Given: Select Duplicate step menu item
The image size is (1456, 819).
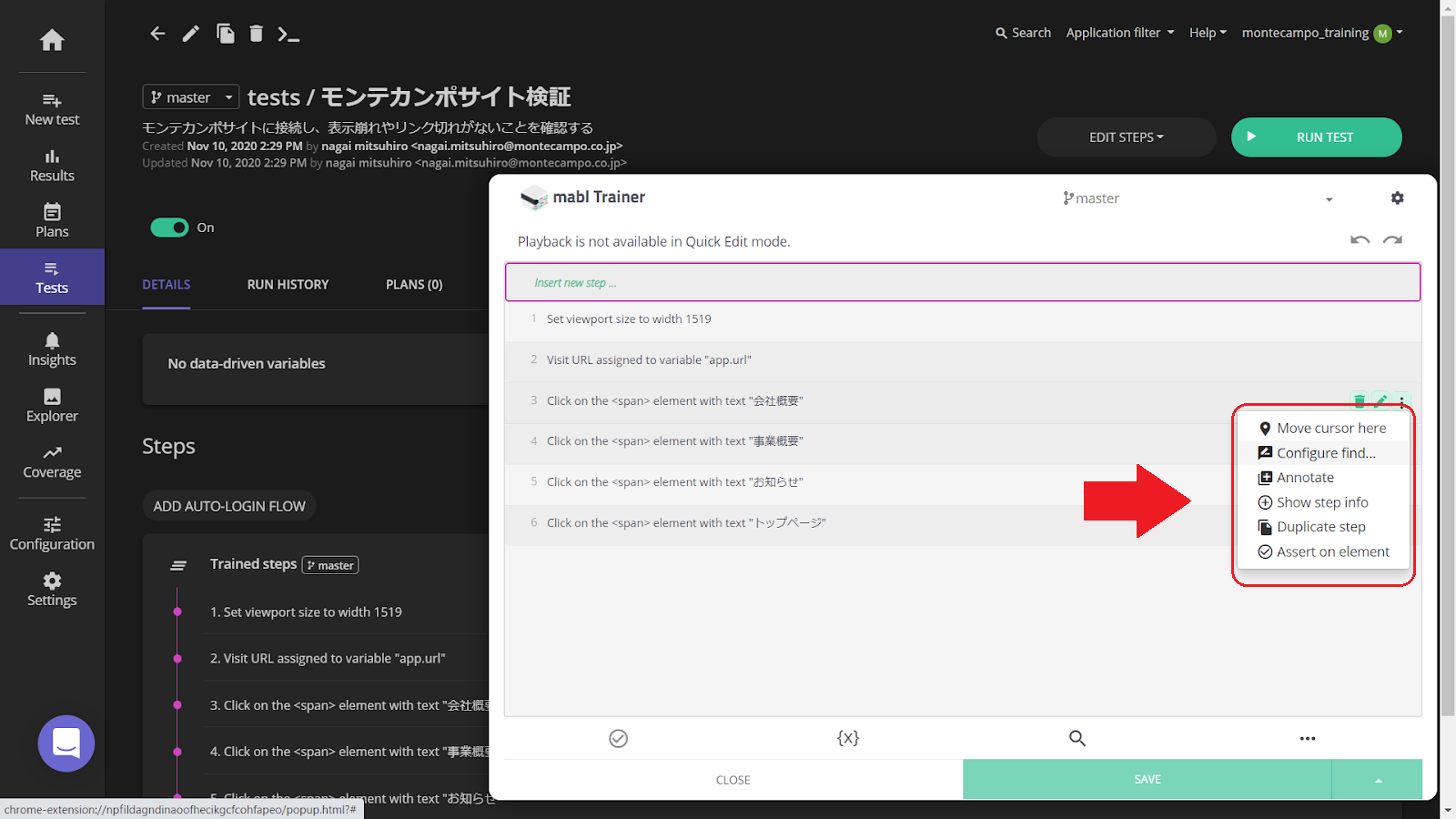Looking at the screenshot, I should (x=1322, y=527).
